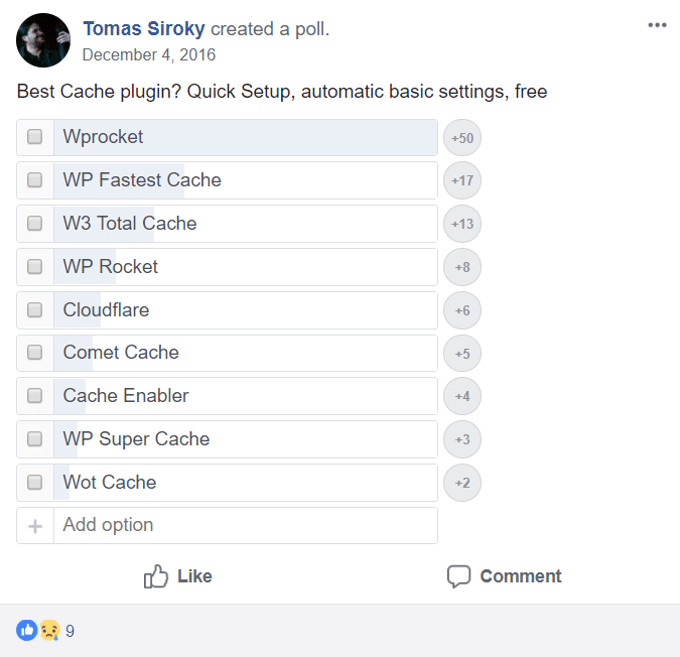Check the Wprocket poll option

[35, 137]
